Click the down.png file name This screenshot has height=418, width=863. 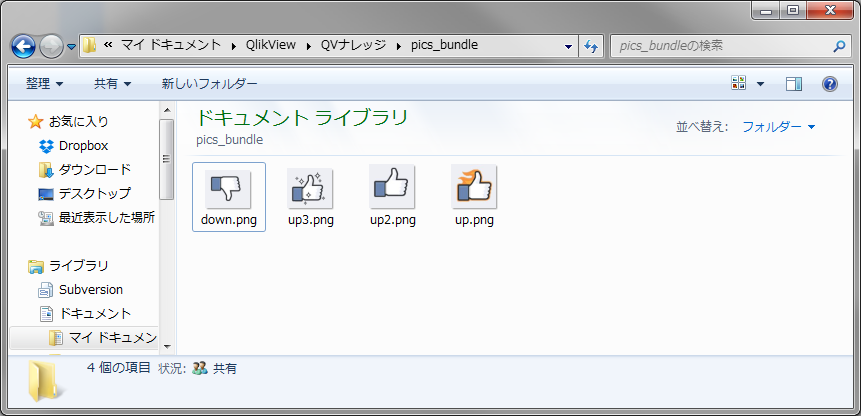pyautogui.click(x=229, y=220)
